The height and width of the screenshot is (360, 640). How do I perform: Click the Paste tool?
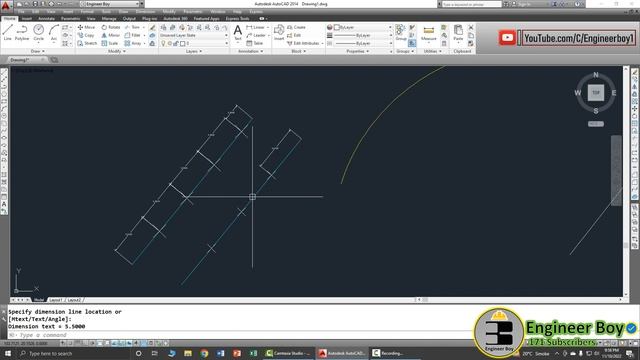[x=458, y=33]
